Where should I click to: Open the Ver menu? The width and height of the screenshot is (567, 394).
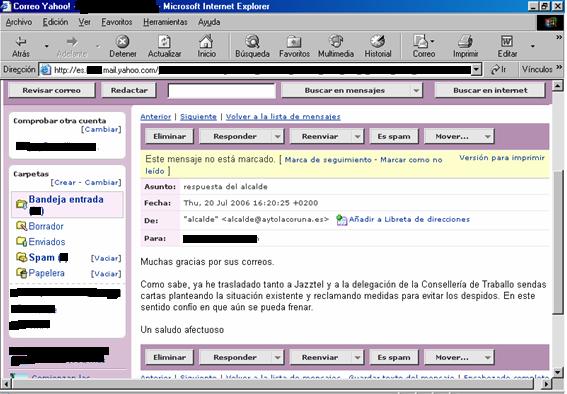coord(85,22)
